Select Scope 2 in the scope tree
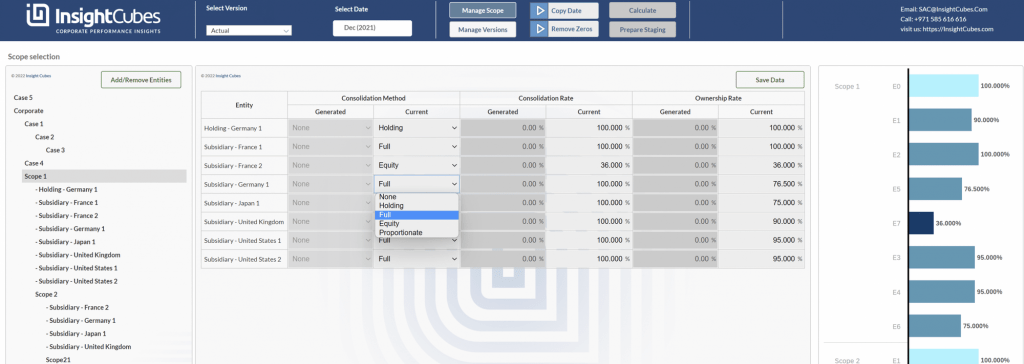Viewport: 1024px width, 364px height. tap(46, 294)
